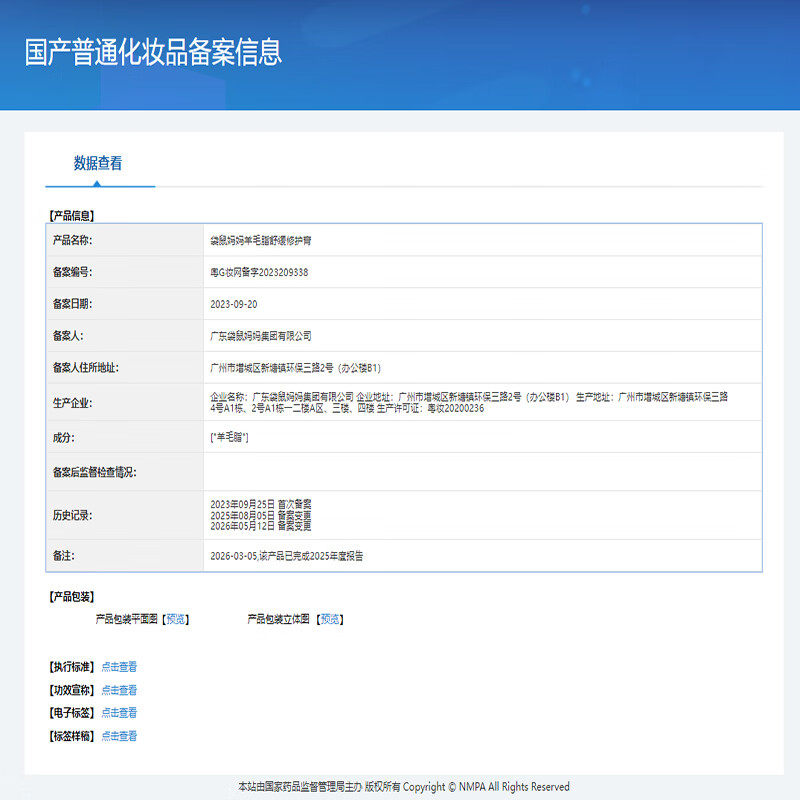Click the 历史记录 row label

tap(72, 515)
